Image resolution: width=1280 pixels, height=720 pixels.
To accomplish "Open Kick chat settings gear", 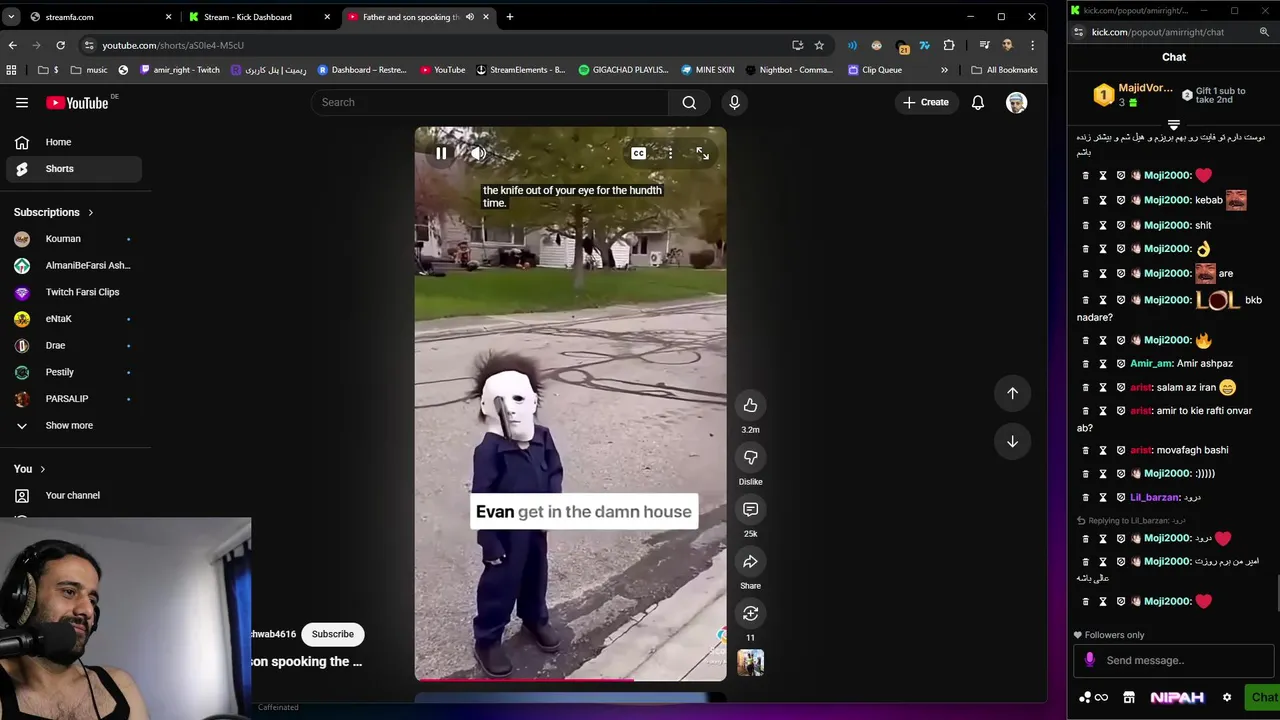I will [1227, 697].
